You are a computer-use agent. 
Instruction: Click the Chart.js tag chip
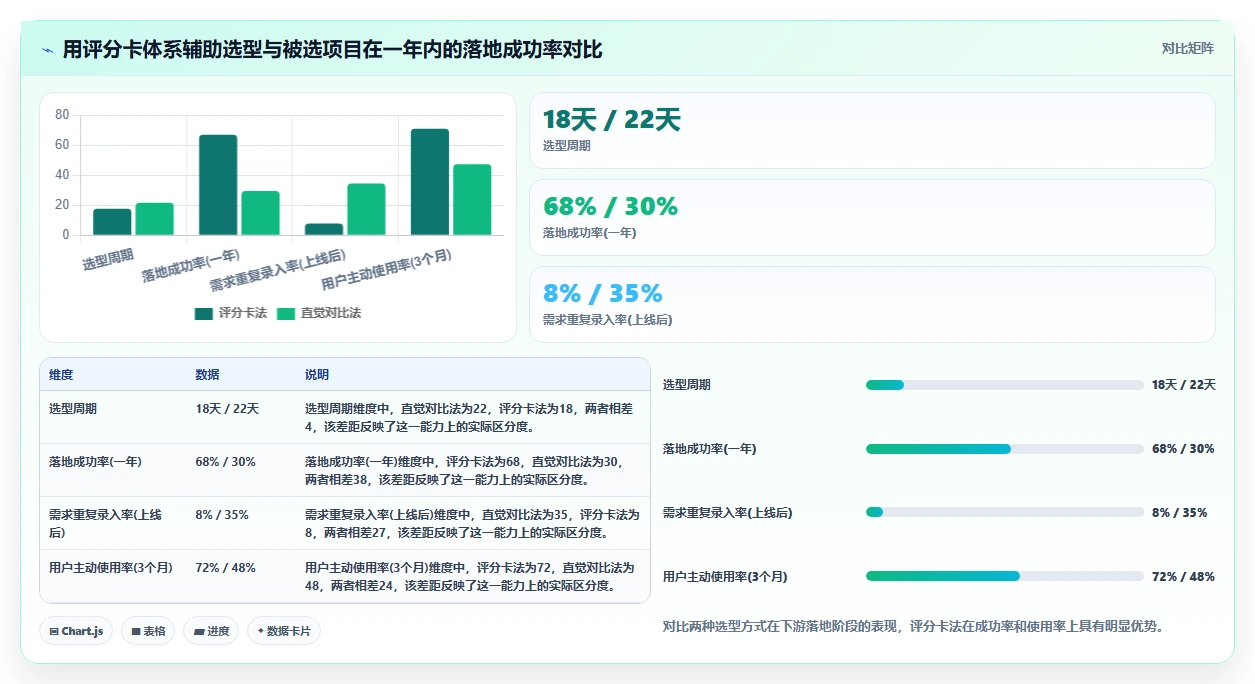point(76,631)
